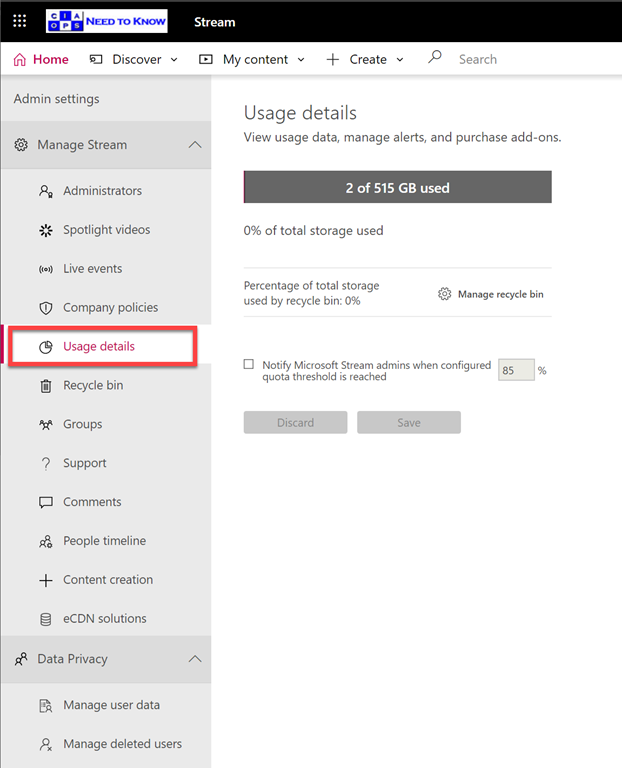Click the Spotlight videos star icon
The width and height of the screenshot is (622, 768).
pyautogui.click(x=45, y=230)
